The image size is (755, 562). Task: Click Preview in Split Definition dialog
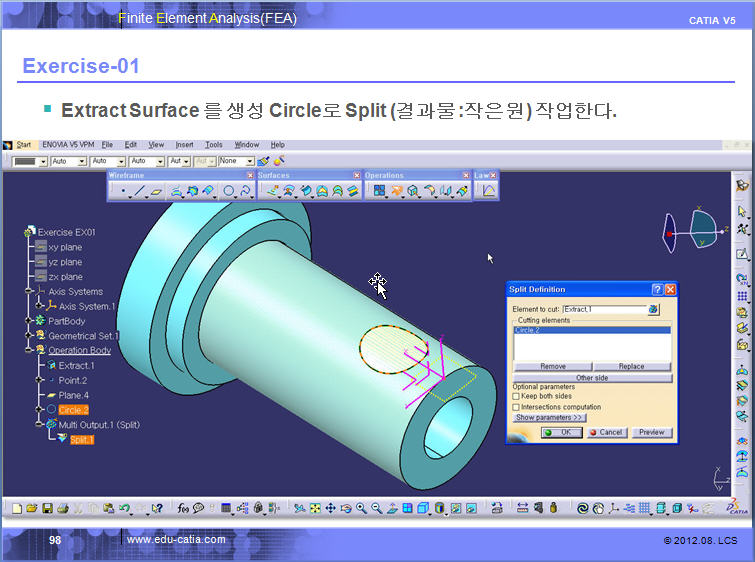[651, 432]
